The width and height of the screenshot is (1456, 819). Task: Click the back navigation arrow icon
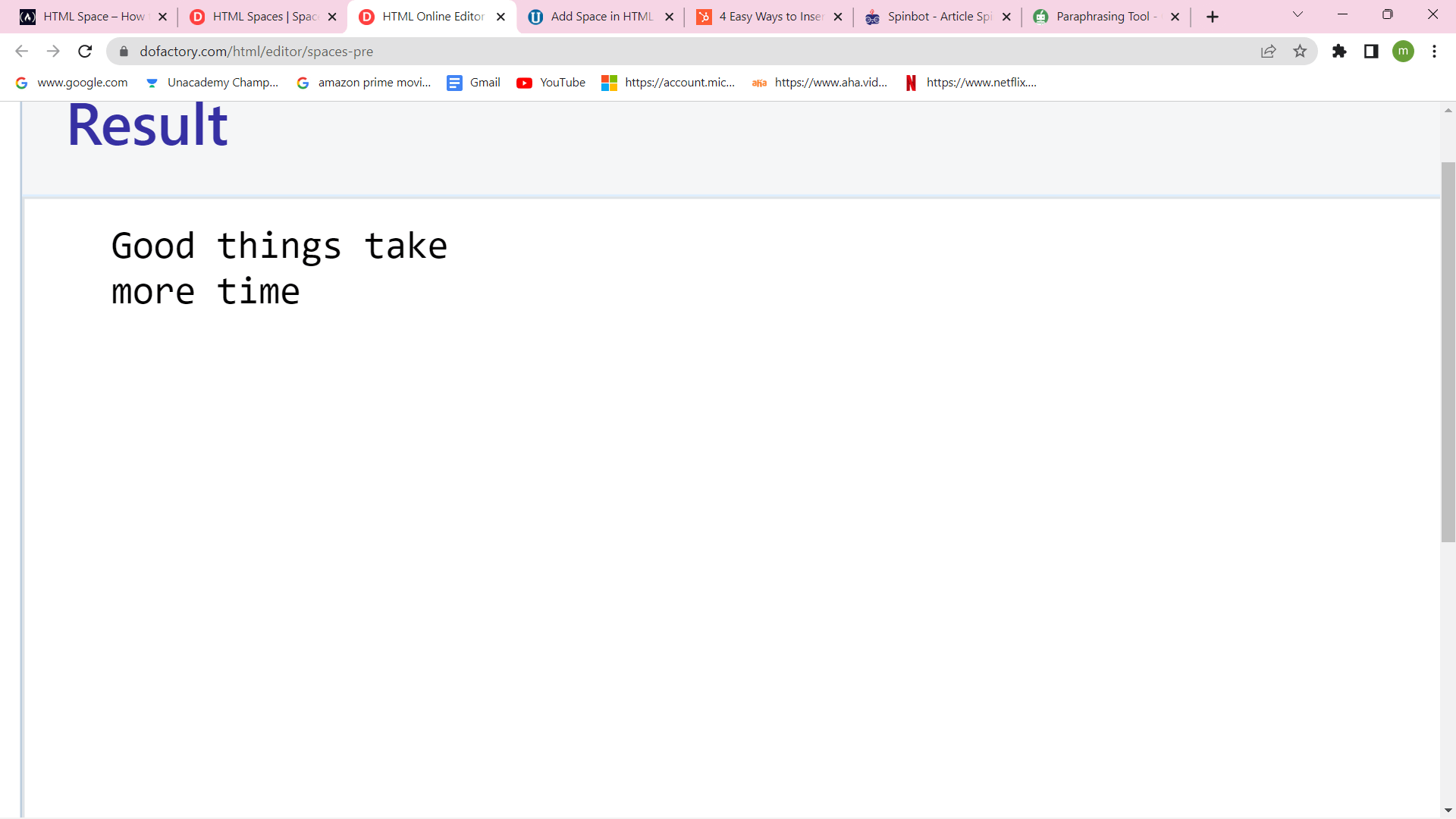point(21,51)
